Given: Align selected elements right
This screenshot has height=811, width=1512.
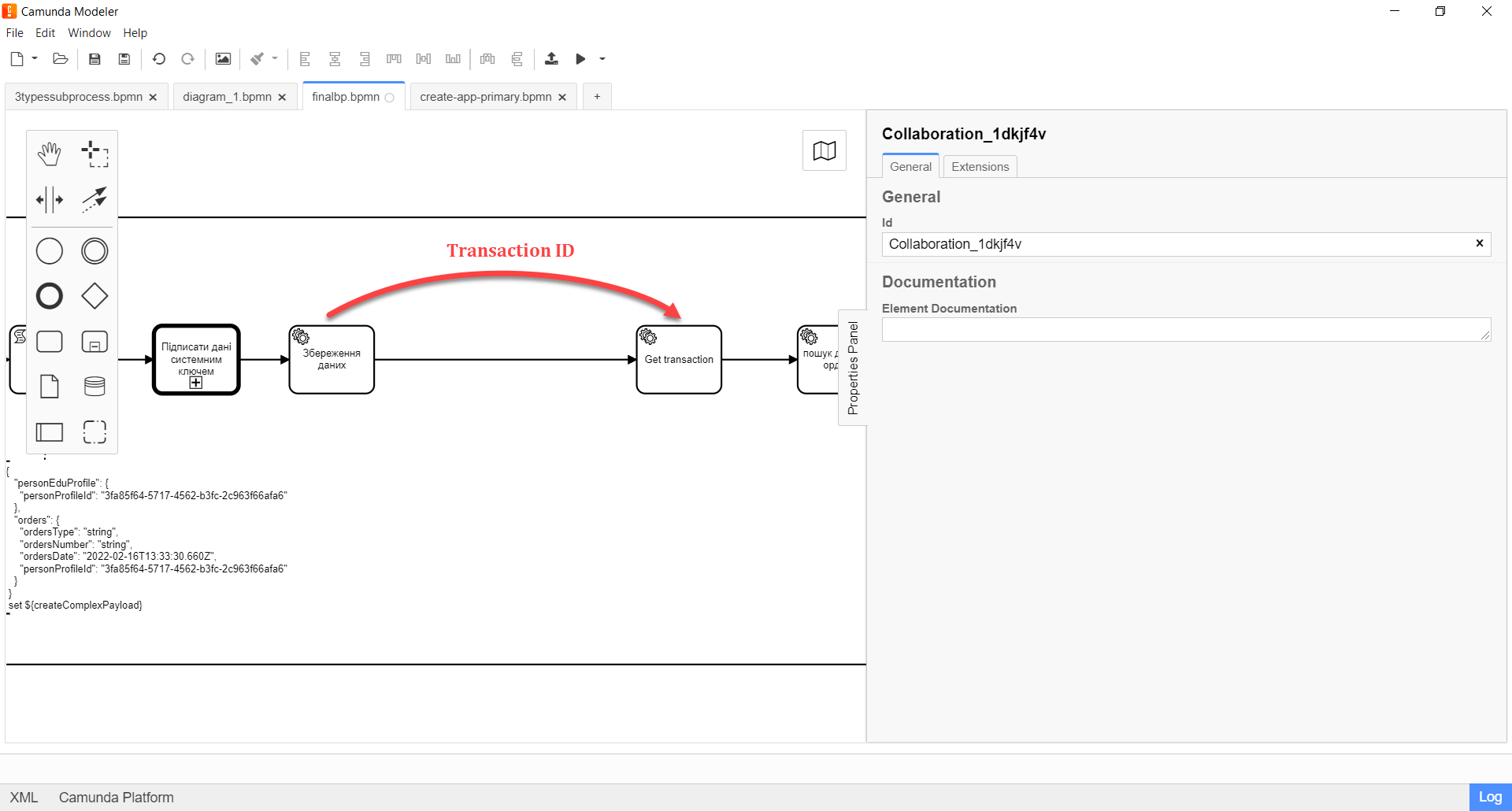Looking at the screenshot, I should tap(365, 59).
